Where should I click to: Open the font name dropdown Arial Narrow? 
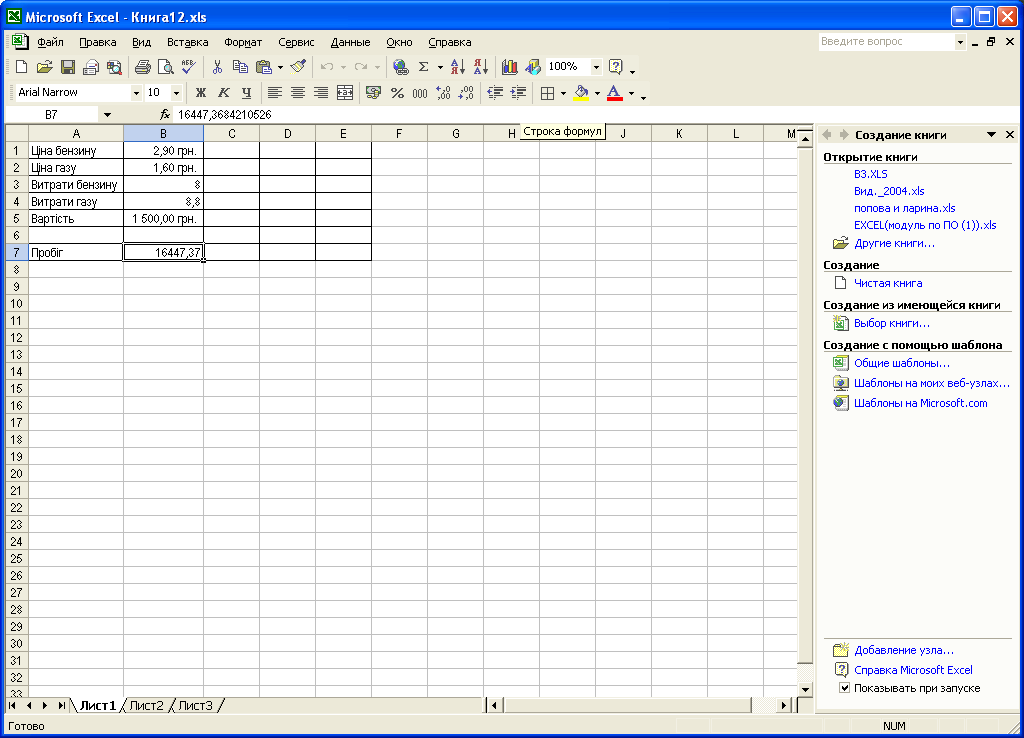point(136,93)
